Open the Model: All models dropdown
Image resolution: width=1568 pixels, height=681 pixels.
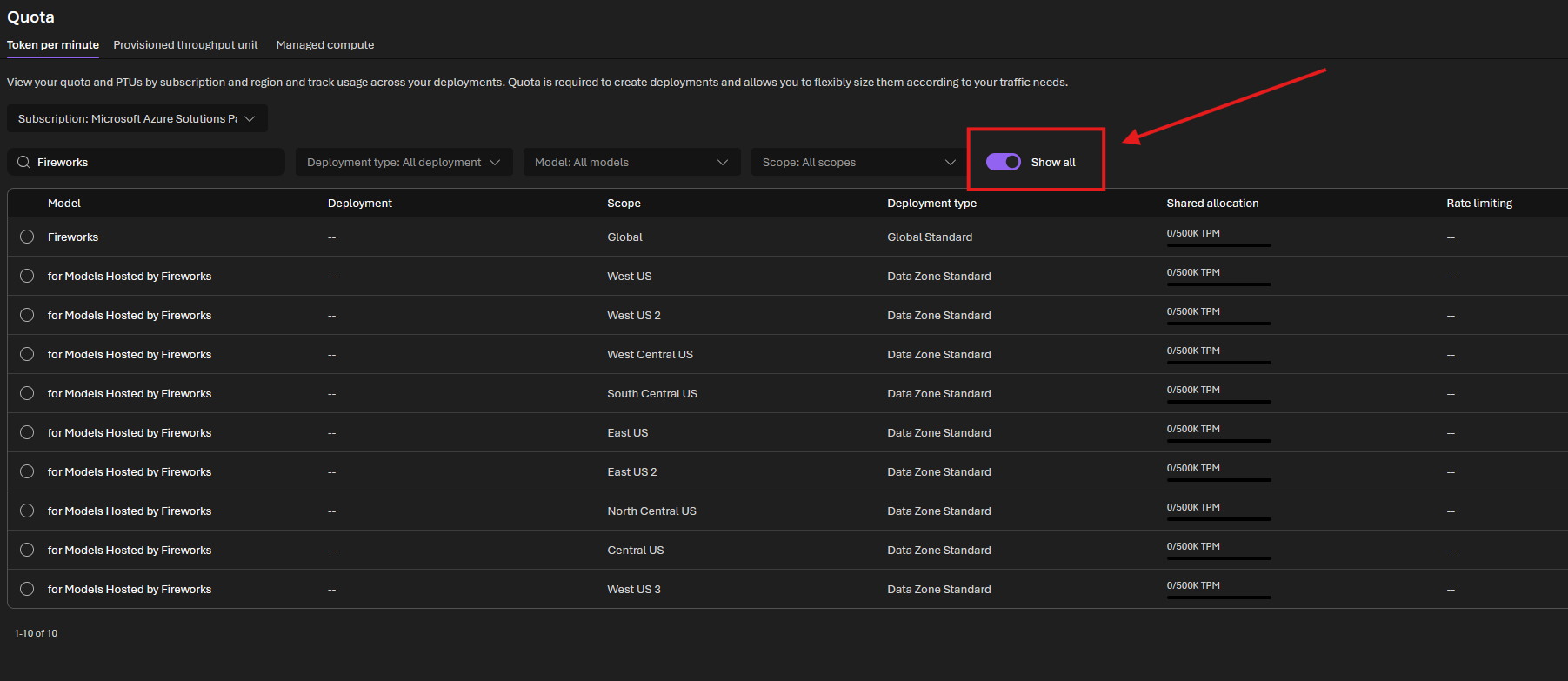coord(631,163)
